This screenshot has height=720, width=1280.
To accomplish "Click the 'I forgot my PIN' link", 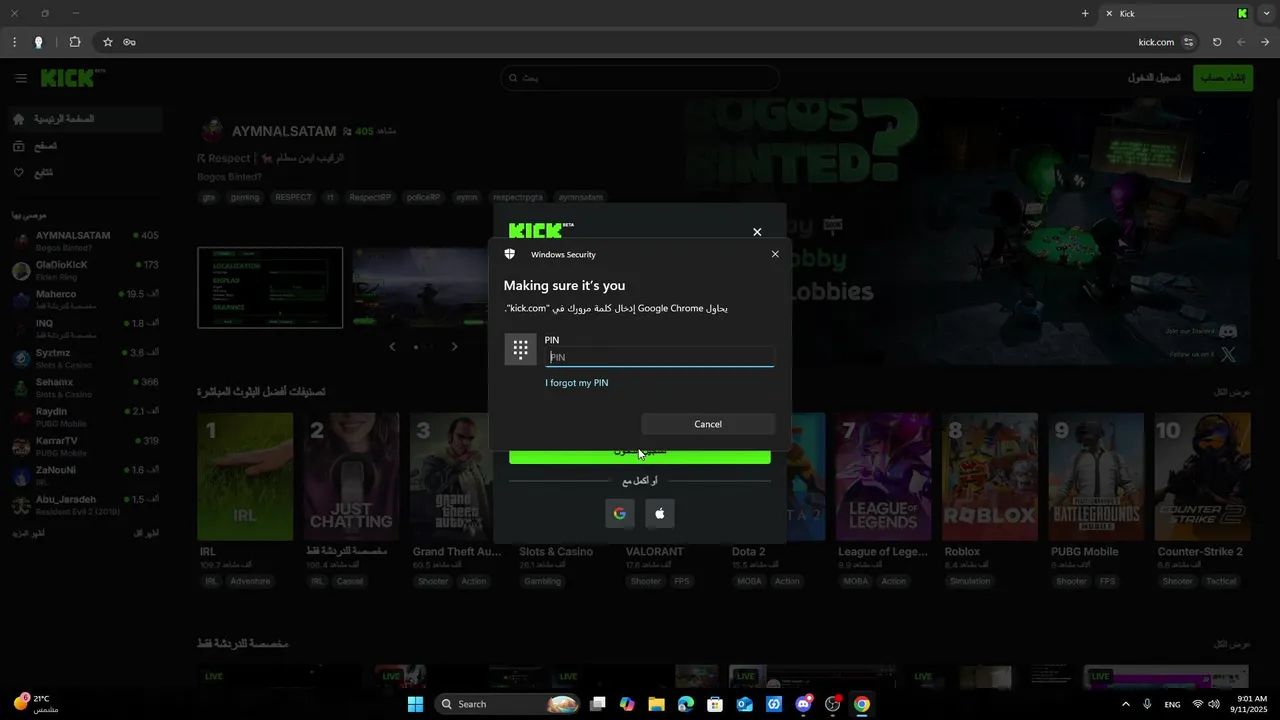I will (577, 383).
